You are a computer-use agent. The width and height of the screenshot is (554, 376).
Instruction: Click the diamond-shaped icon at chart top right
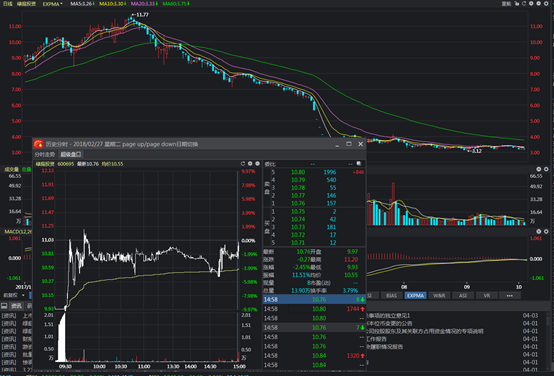click(x=546, y=4)
